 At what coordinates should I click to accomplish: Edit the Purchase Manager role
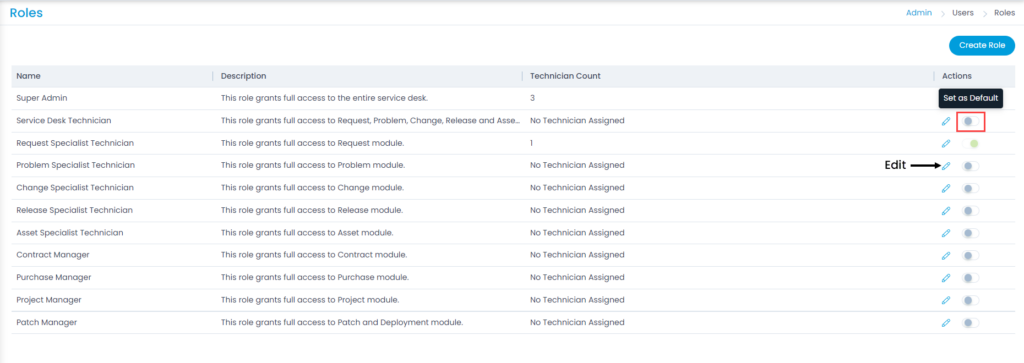(x=946, y=278)
